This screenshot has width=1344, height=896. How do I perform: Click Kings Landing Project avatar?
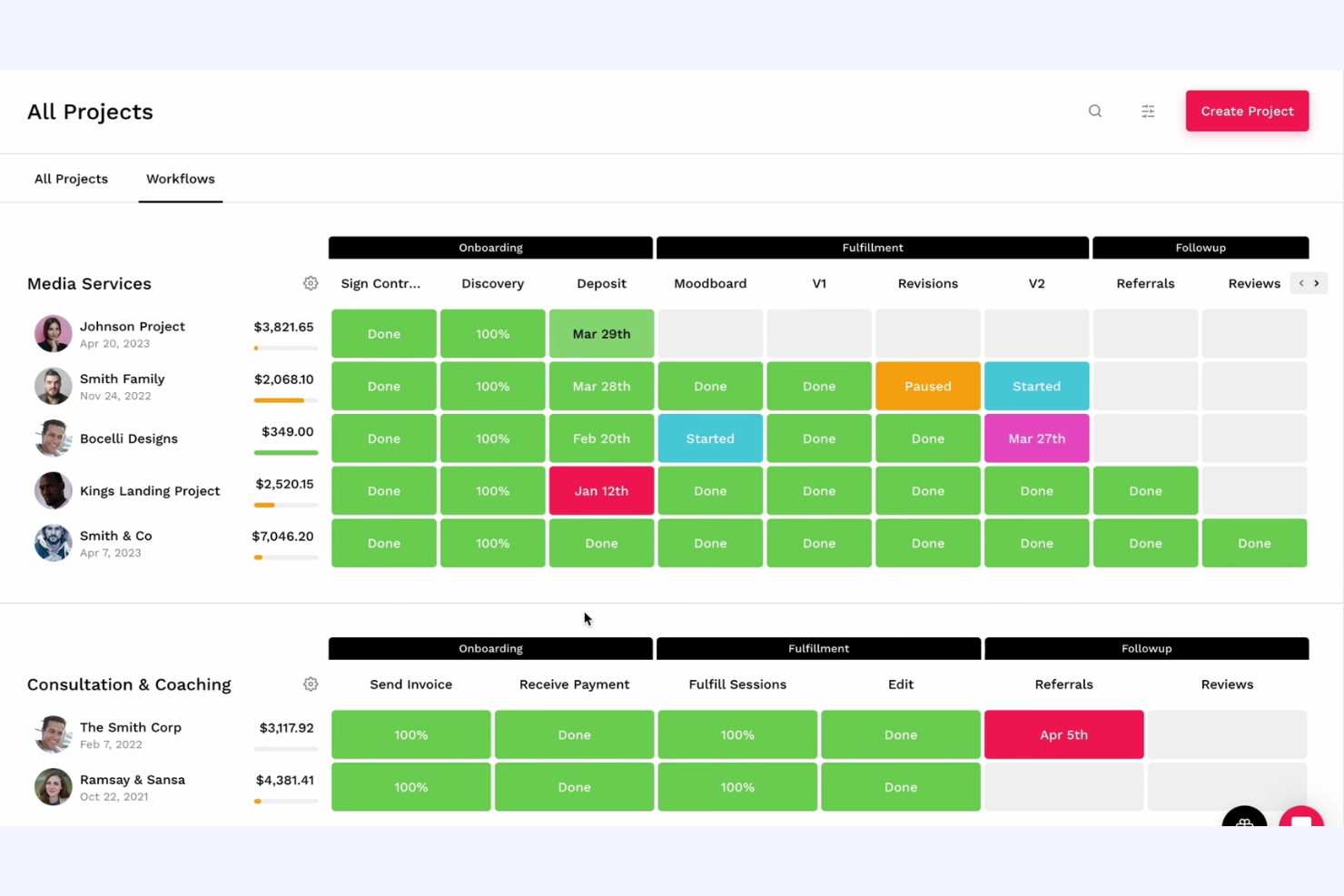point(53,490)
